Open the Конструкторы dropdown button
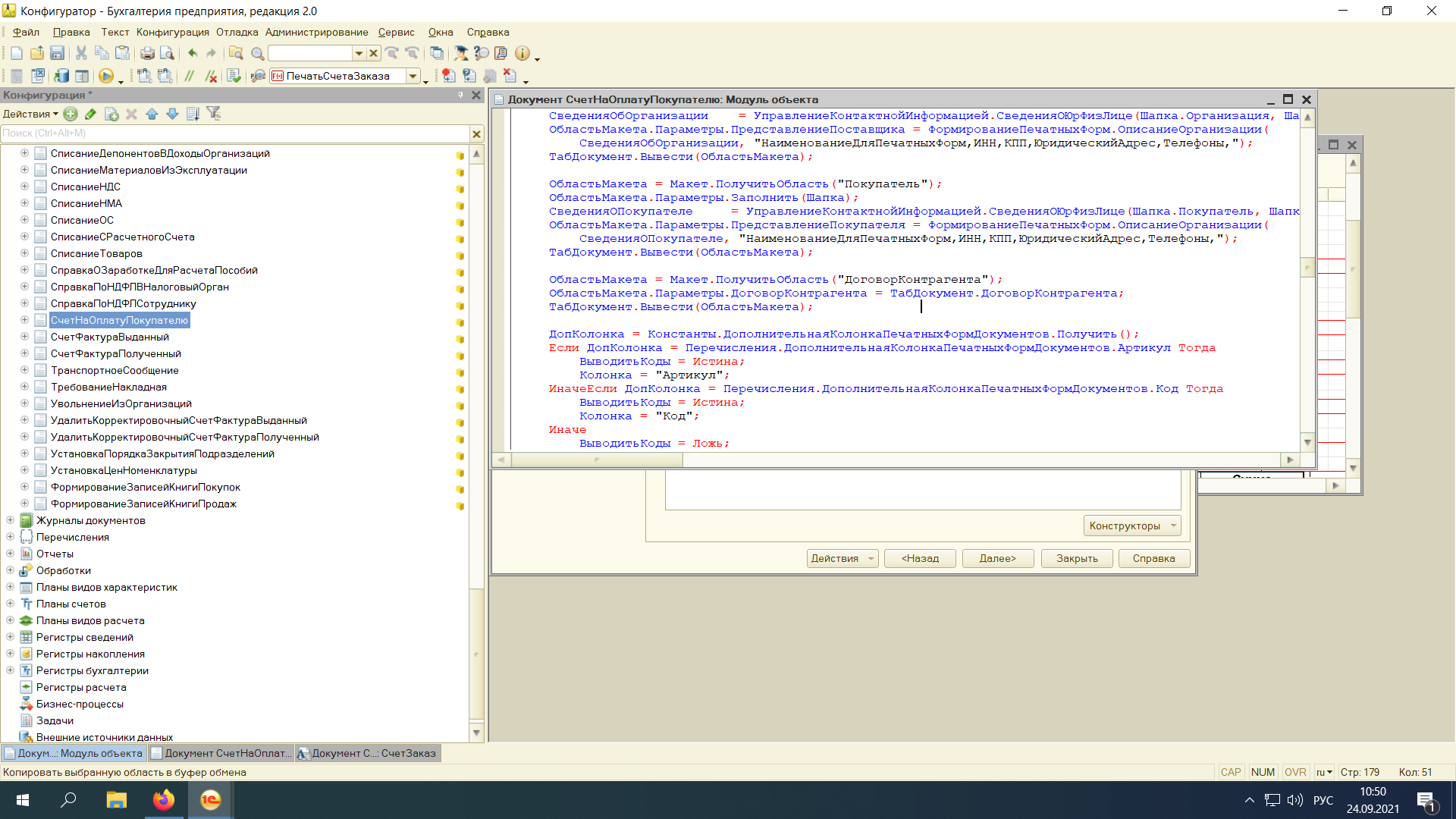 pyautogui.click(x=1131, y=526)
